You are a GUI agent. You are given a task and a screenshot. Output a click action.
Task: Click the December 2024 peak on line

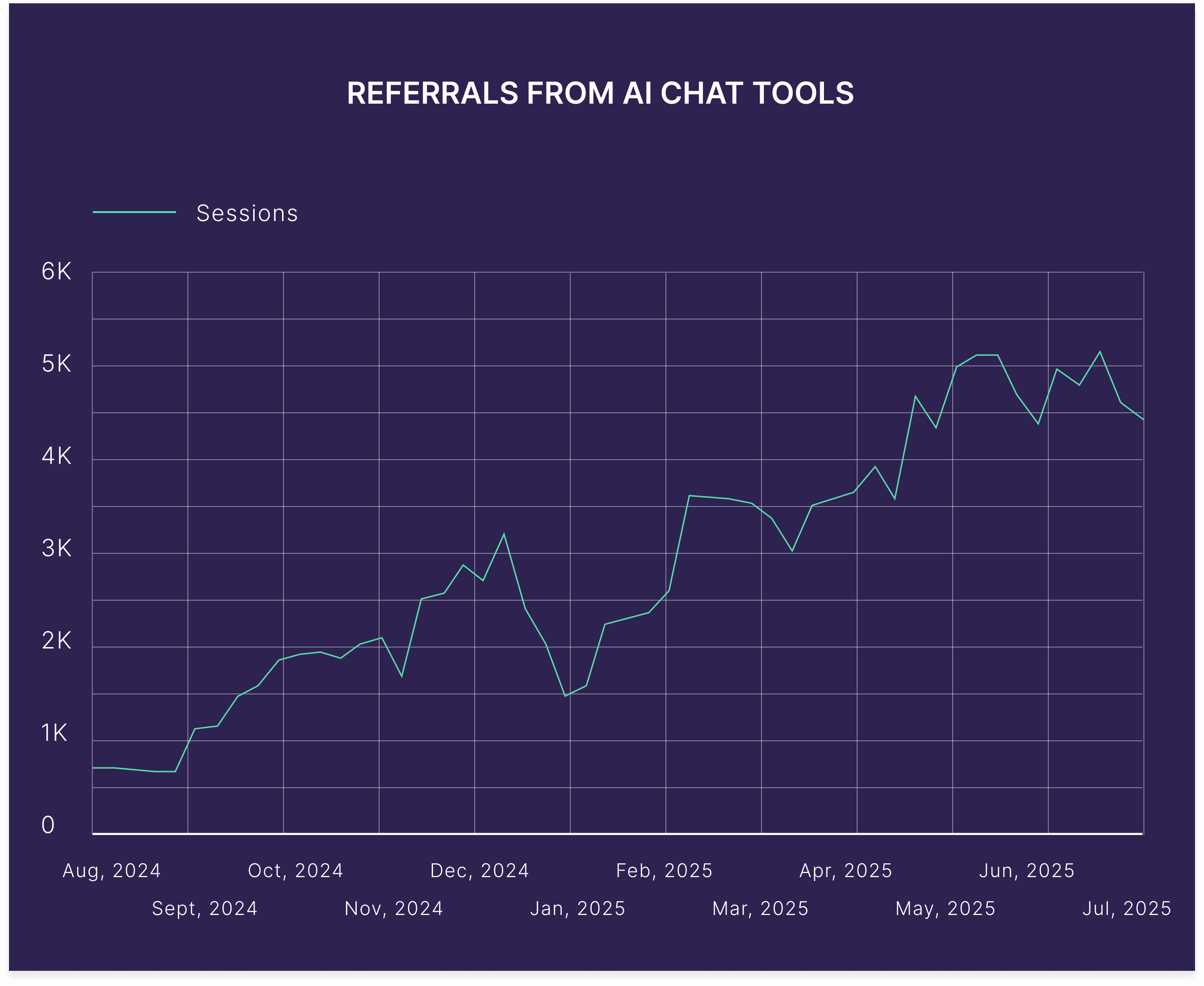(x=504, y=534)
